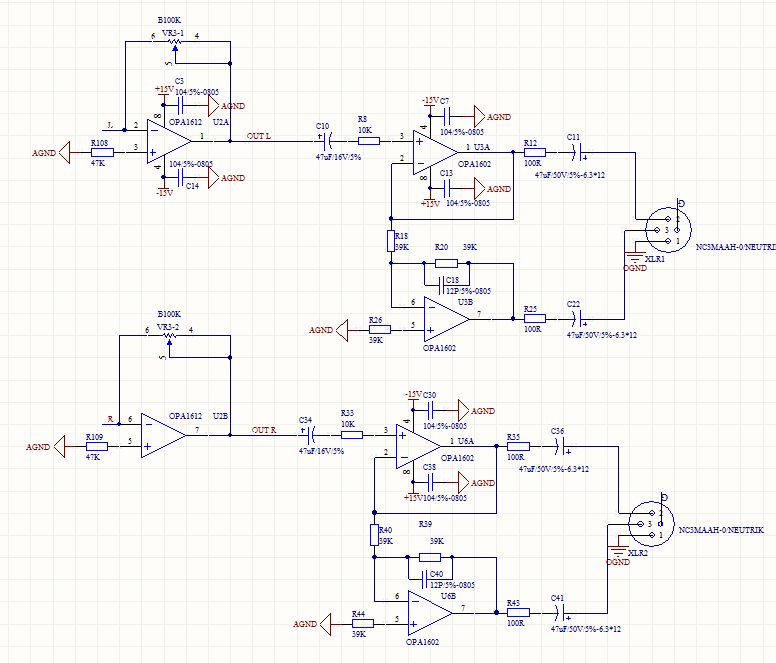Select the OUT L net label
The width and height of the screenshot is (776, 663).
[259, 136]
